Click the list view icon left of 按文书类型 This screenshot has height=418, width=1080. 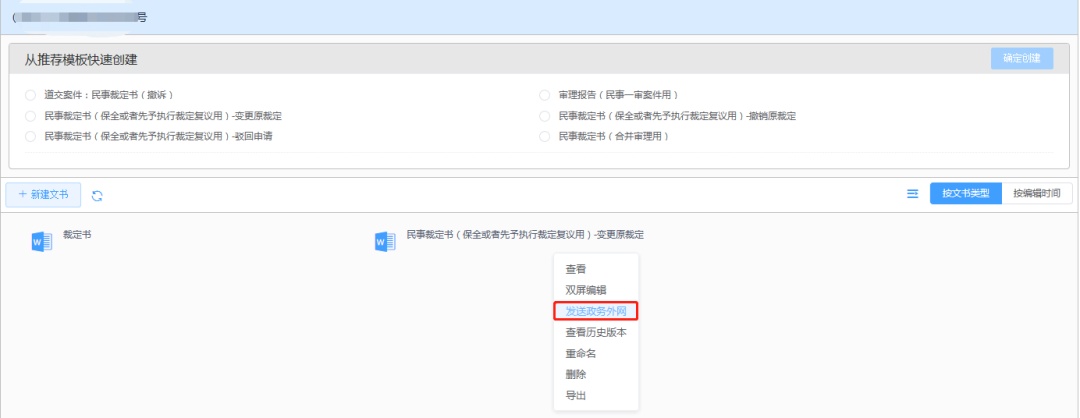(x=912, y=194)
